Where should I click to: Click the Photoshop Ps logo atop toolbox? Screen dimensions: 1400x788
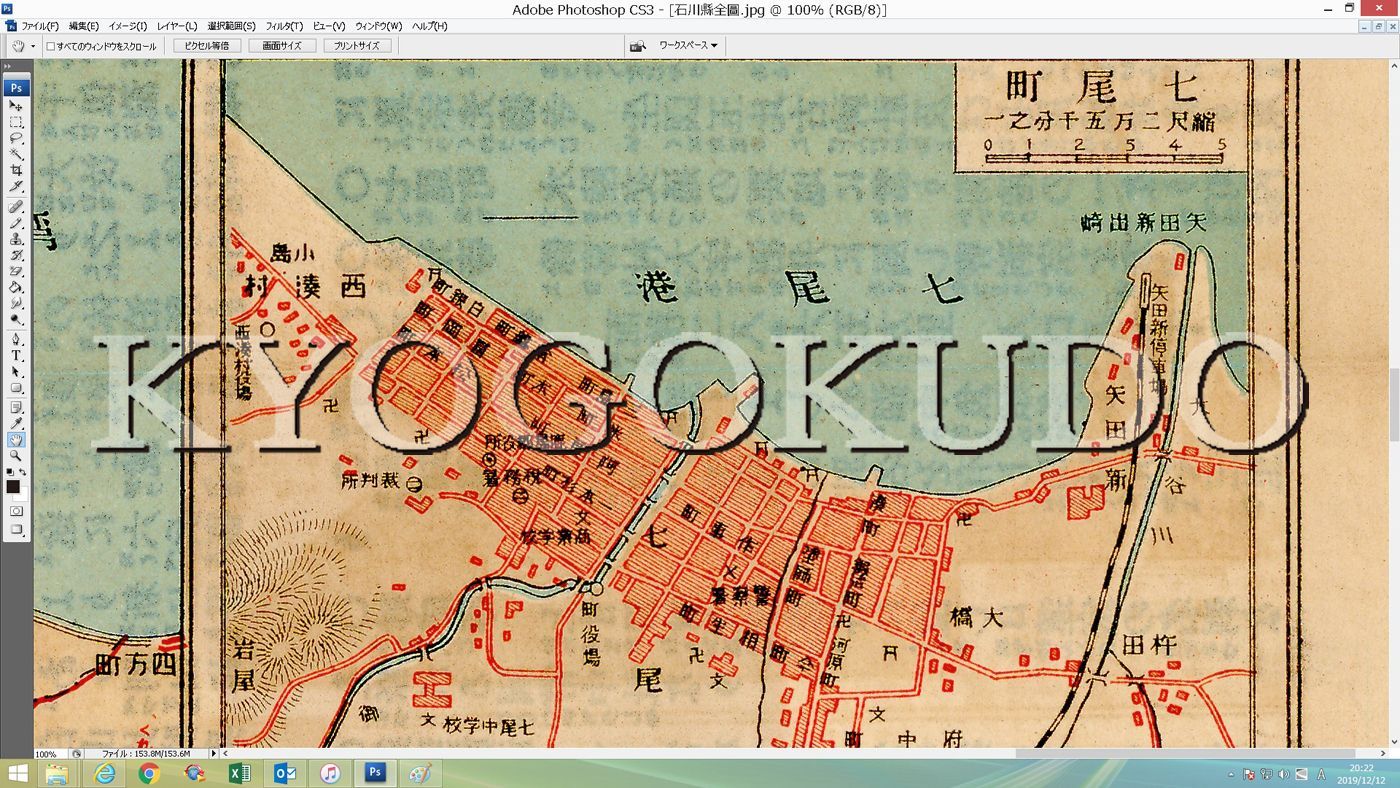[17, 88]
